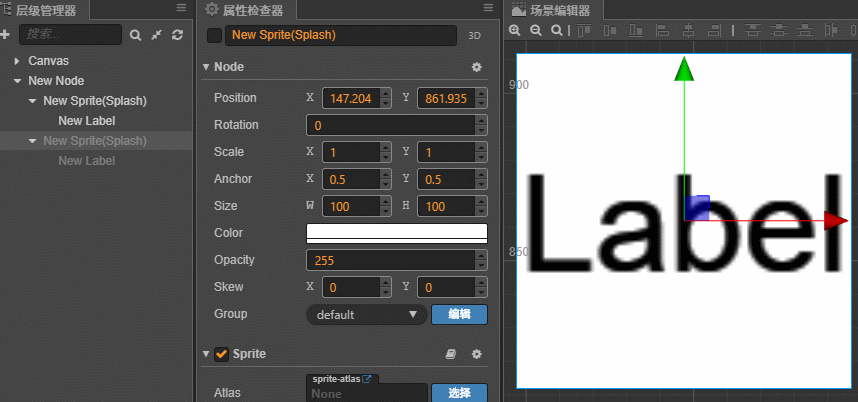
Task: Select the first New Sprite(Splash) node
Action: click(x=95, y=101)
